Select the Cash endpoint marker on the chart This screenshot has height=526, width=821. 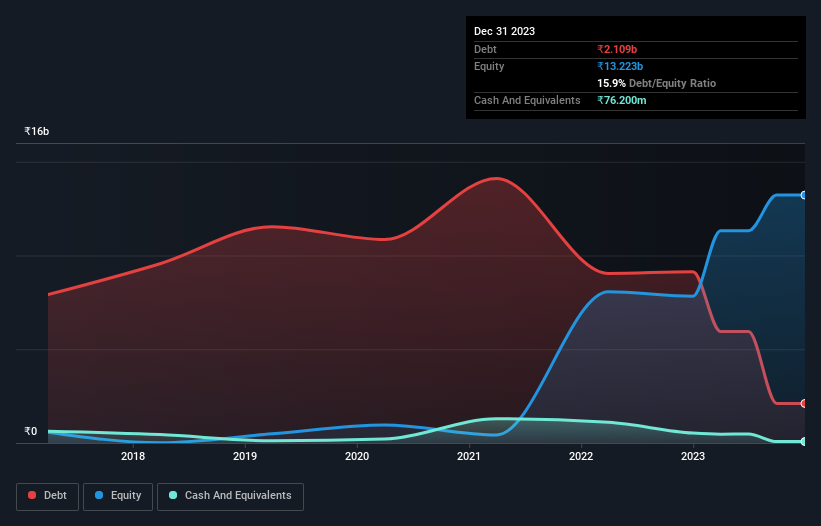coord(803,441)
